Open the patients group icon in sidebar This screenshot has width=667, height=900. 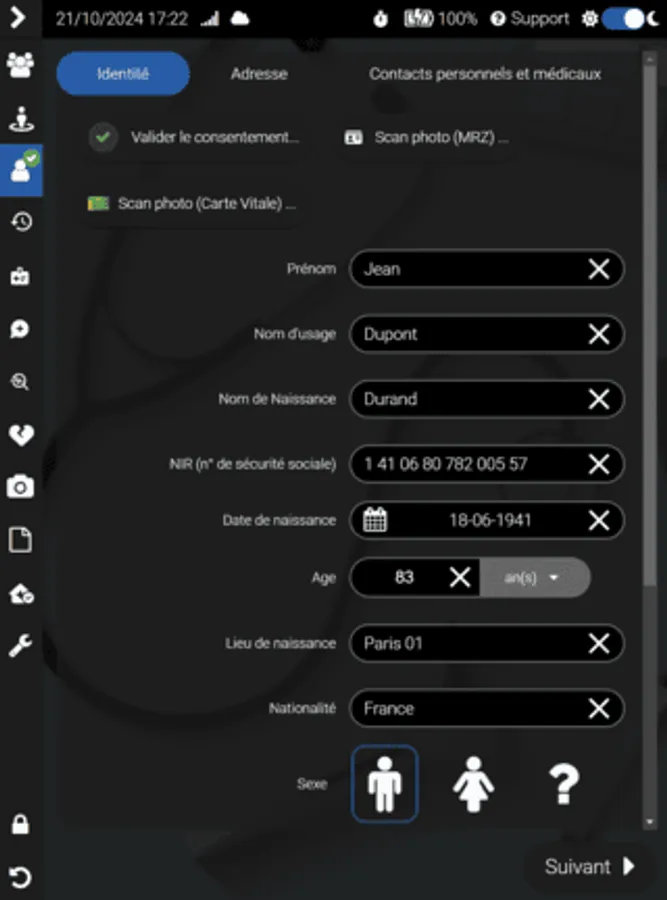tap(20, 64)
